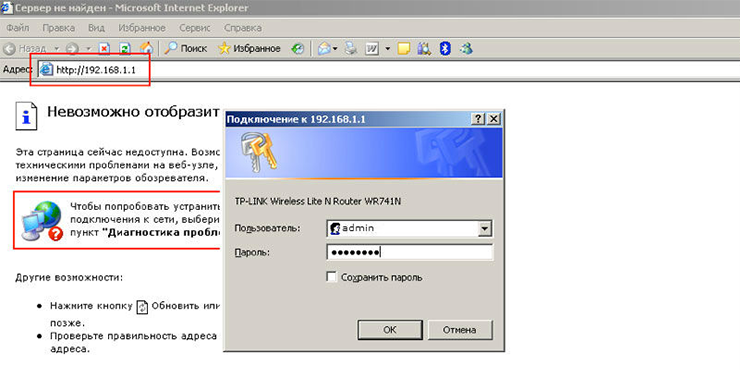This screenshot has width=740, height=370.
Task: Click into the Пароль password field
Action: click(410, 252)
